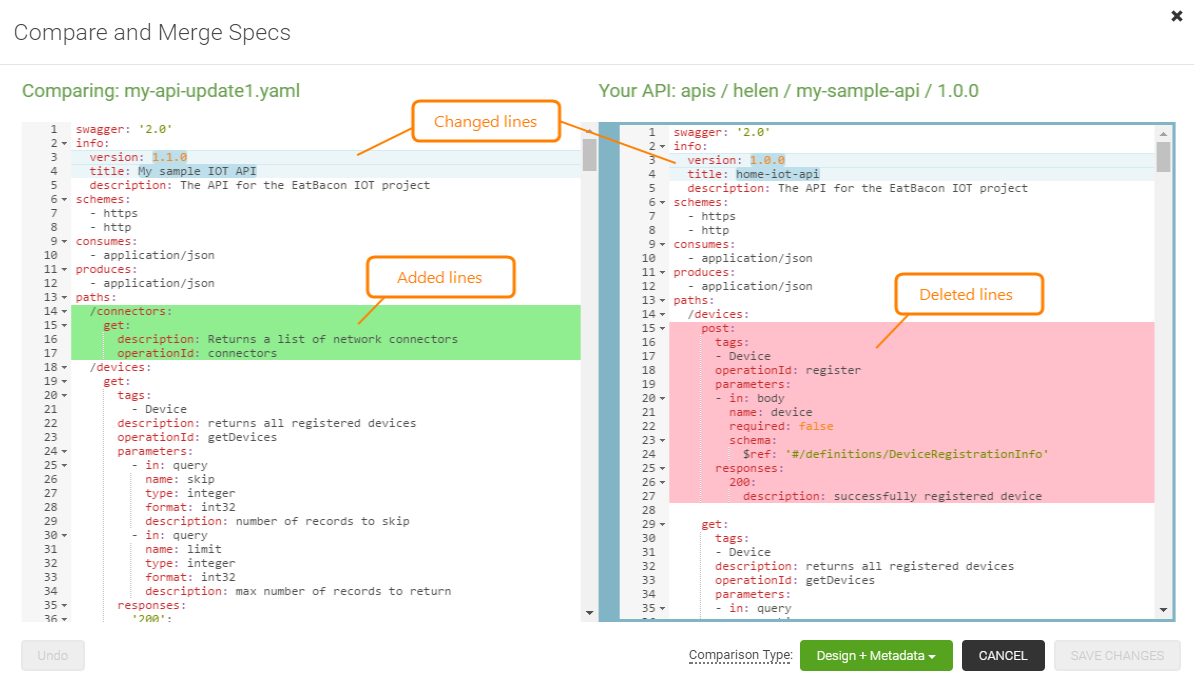Click title 'home-iot-api' in right pane
The height and width of the screenshot is (684, 1194).
pyautogui.click(x=777, y=174)
